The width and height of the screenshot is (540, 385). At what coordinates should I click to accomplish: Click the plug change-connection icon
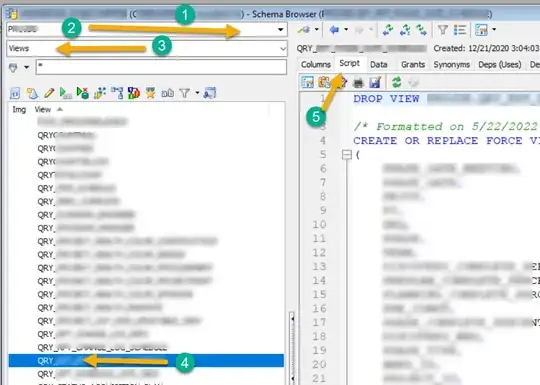click(304, 30)
